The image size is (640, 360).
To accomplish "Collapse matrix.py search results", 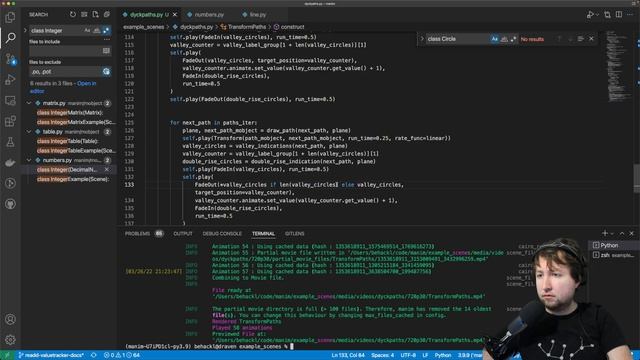I will coord(29,103).
